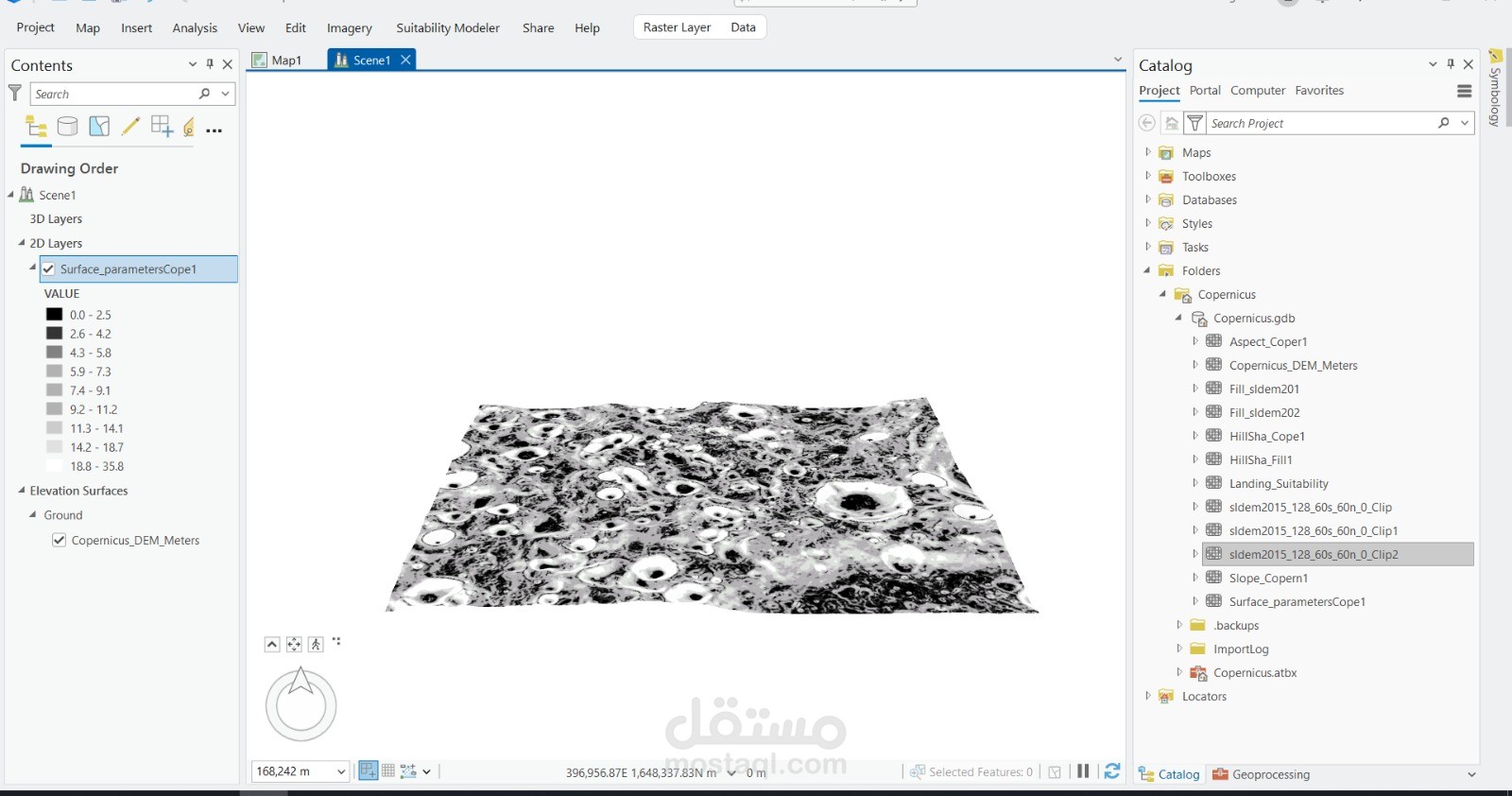Click the navigator pan arrows icon
The width and height of the screenshot is (1512, 796).
click(x=294, y=644)
